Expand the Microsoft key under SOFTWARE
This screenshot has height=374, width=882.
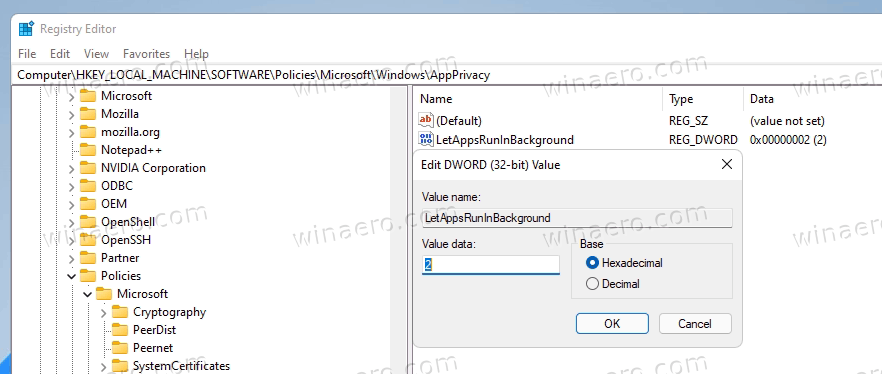(x=71, y=97)
